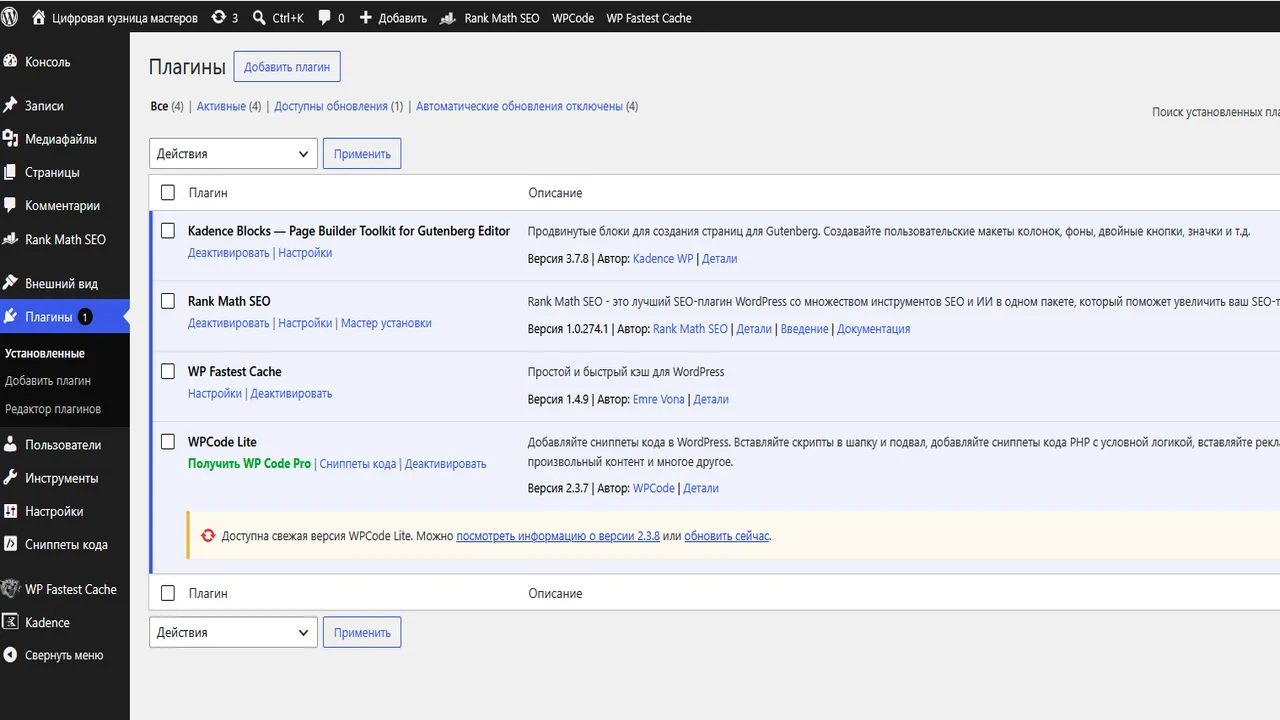Open Настройки for WP Fastest Cache
1280x720 pixels.
[x=215, y=393]
